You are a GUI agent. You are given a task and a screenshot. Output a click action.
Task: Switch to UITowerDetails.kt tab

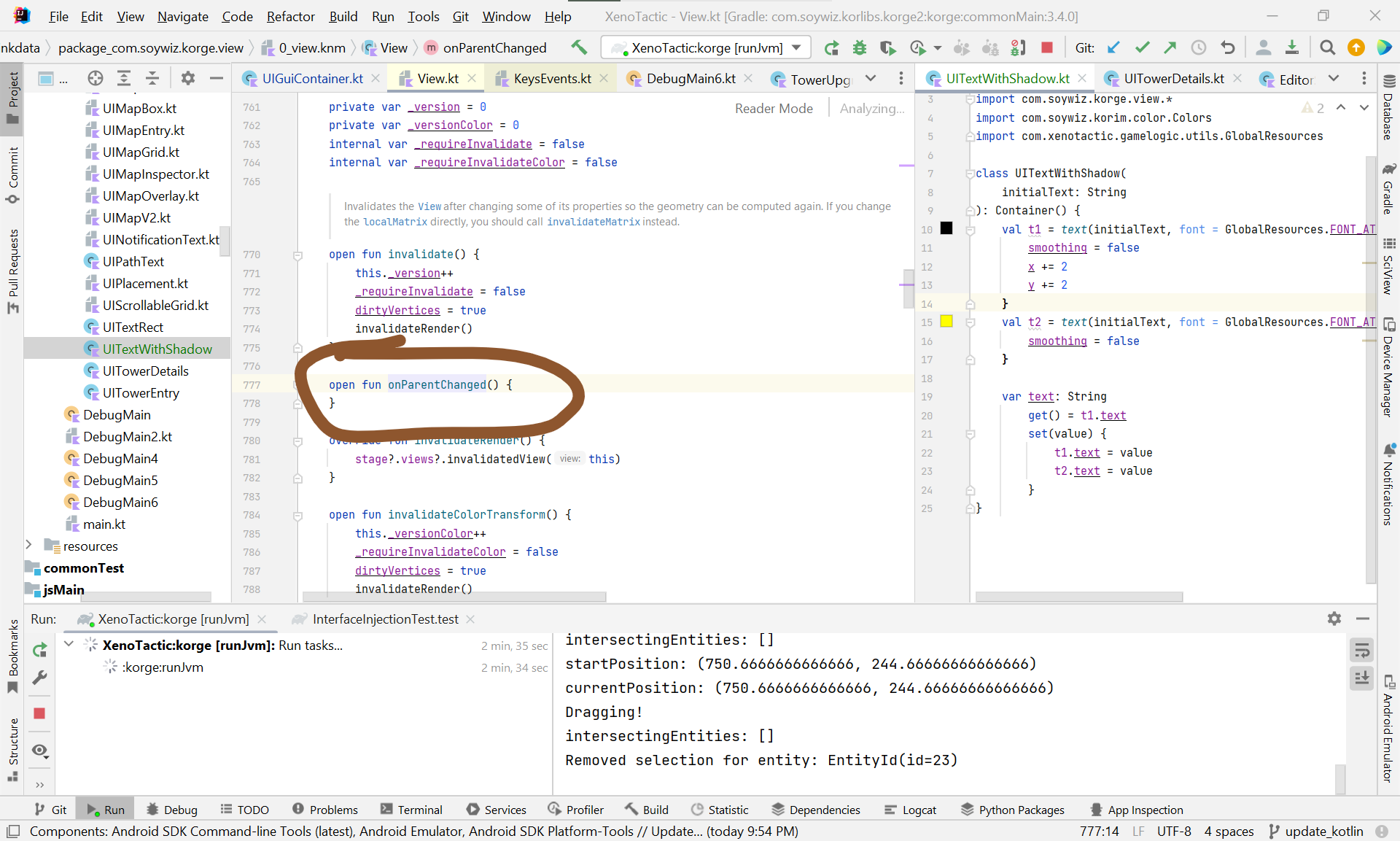click(1173, 79)
